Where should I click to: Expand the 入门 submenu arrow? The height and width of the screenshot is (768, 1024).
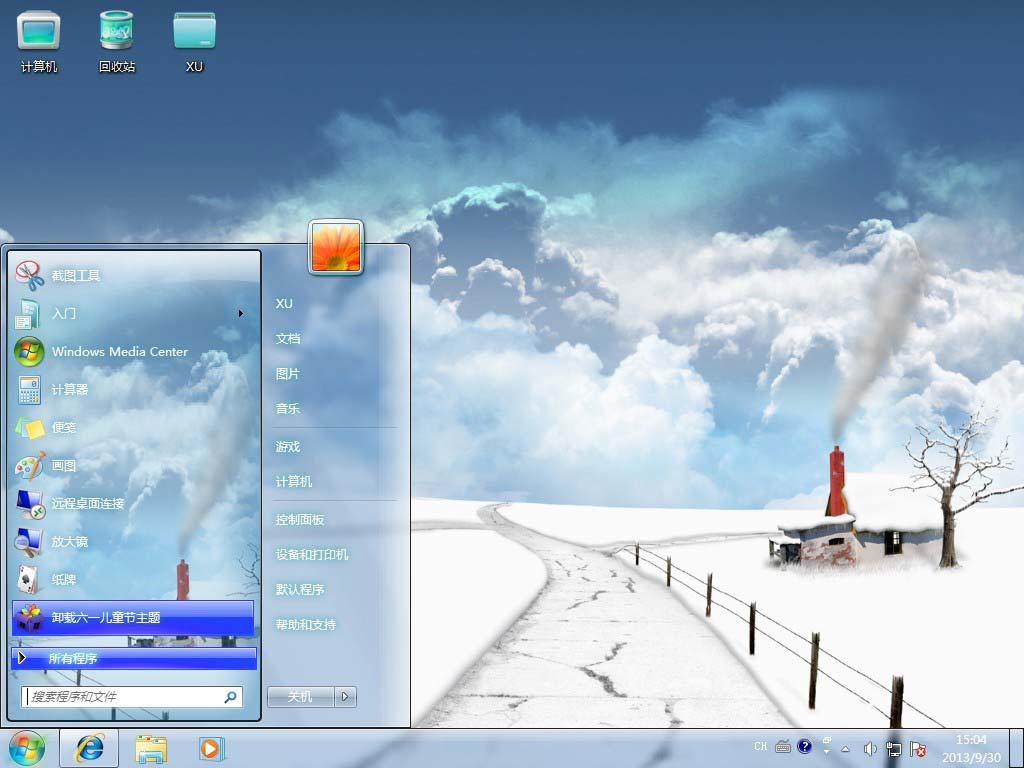241,313
